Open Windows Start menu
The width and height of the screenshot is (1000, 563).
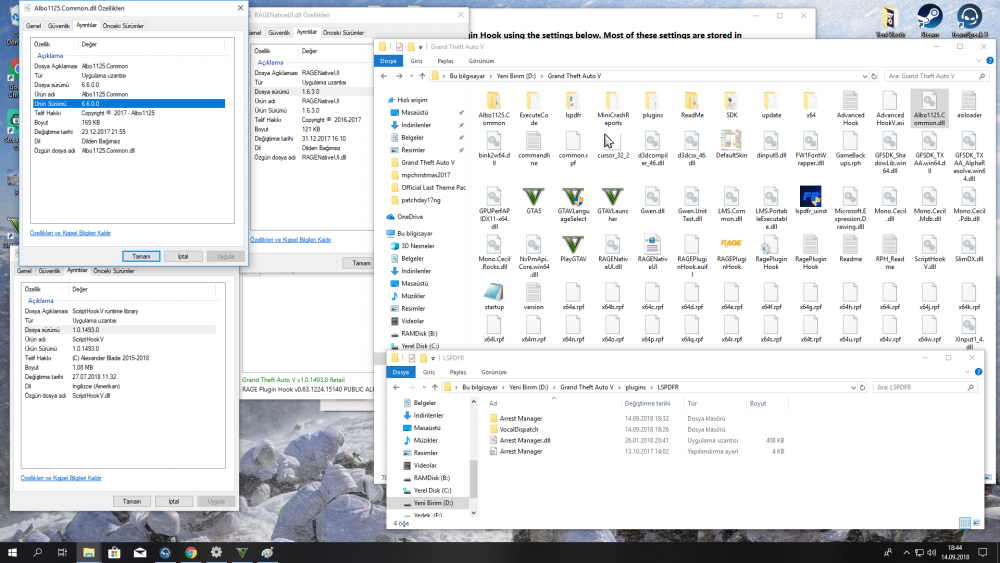click(x=12, y=552)
